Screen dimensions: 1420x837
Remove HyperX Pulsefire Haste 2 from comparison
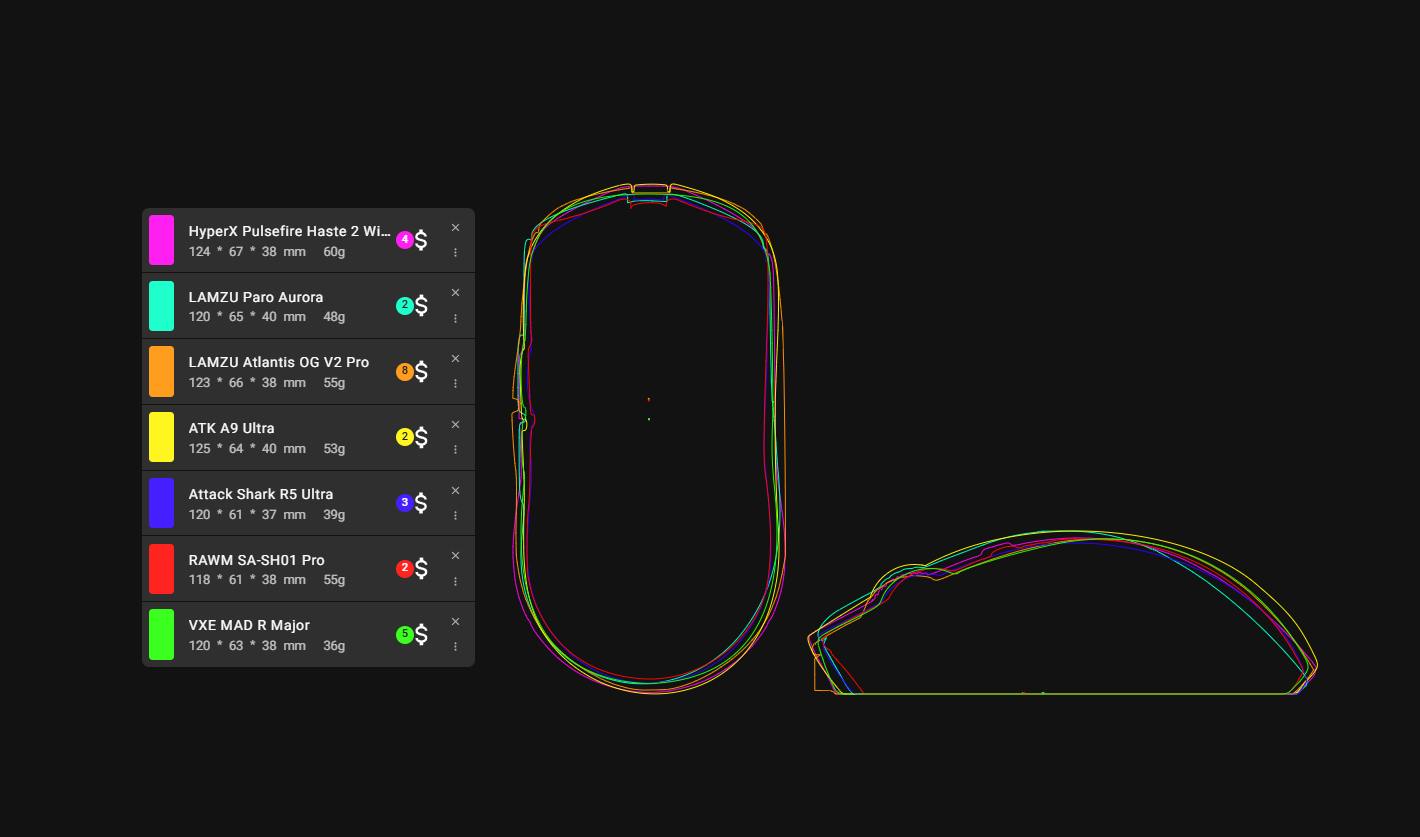point(455,228)
